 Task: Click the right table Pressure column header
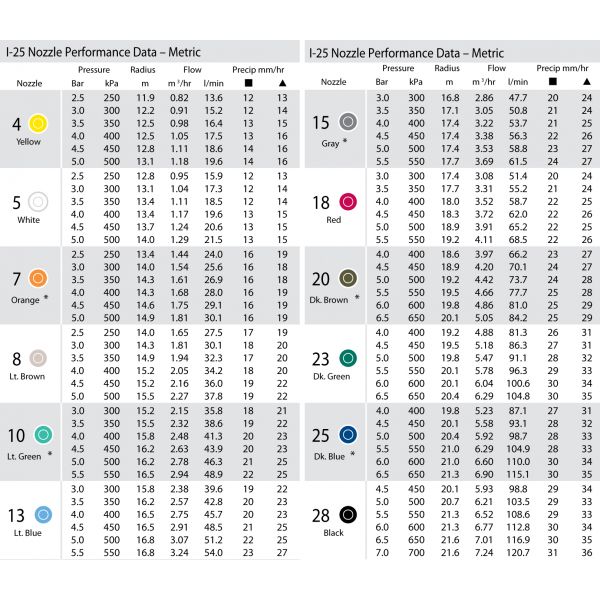pyautogui.click(x=398, y=68)
